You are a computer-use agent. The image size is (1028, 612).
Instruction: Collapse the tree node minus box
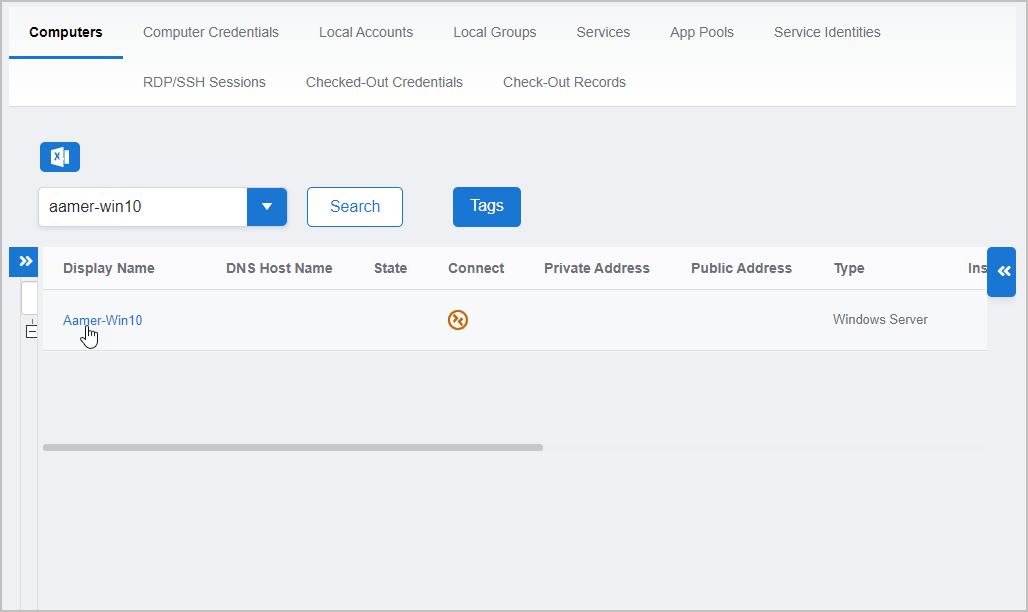pyautogui.click(x=31, y=331)
